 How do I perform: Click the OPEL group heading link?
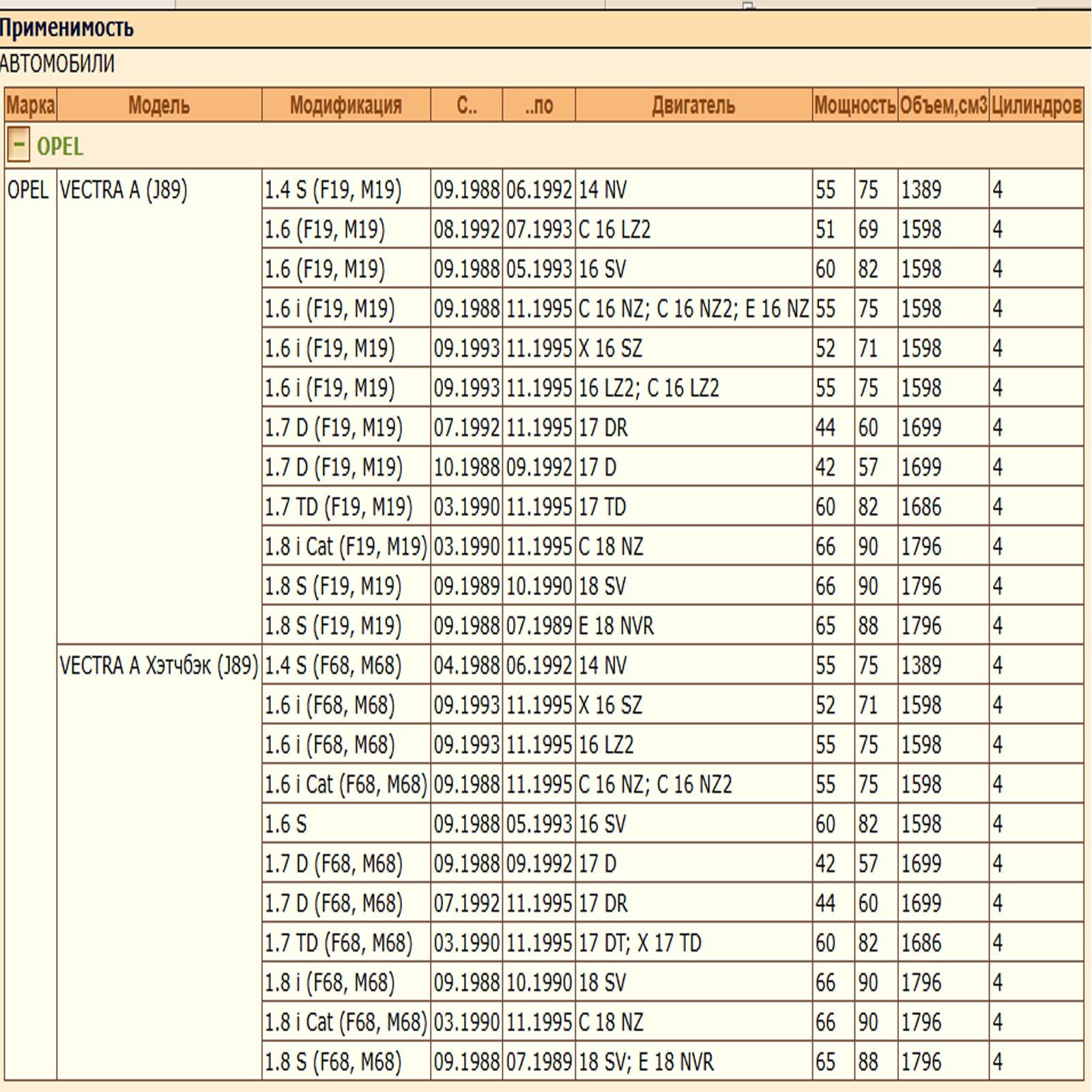pyautogui.click(x=60, y=147)
